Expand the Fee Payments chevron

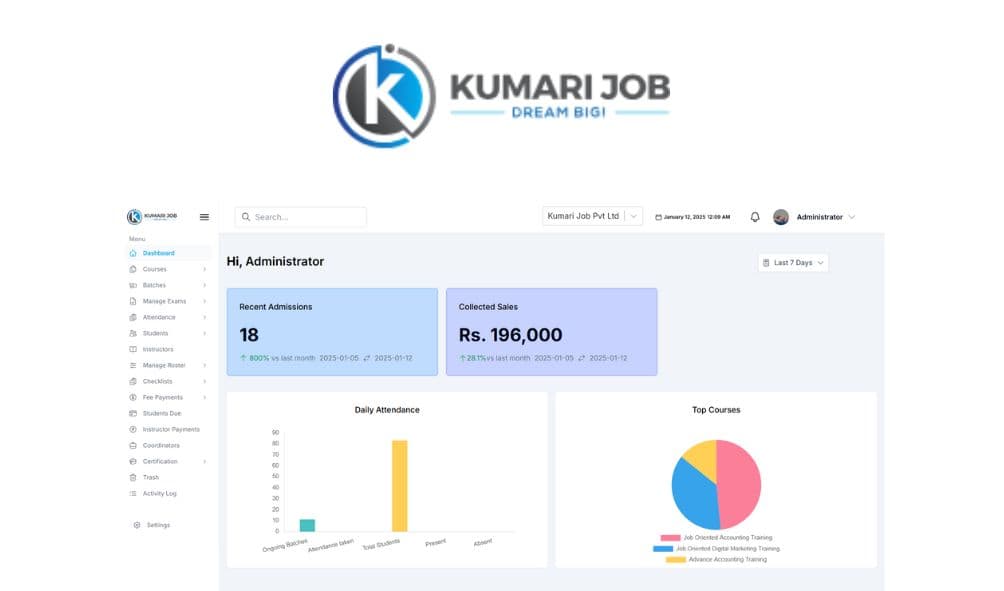pos(205,398)
